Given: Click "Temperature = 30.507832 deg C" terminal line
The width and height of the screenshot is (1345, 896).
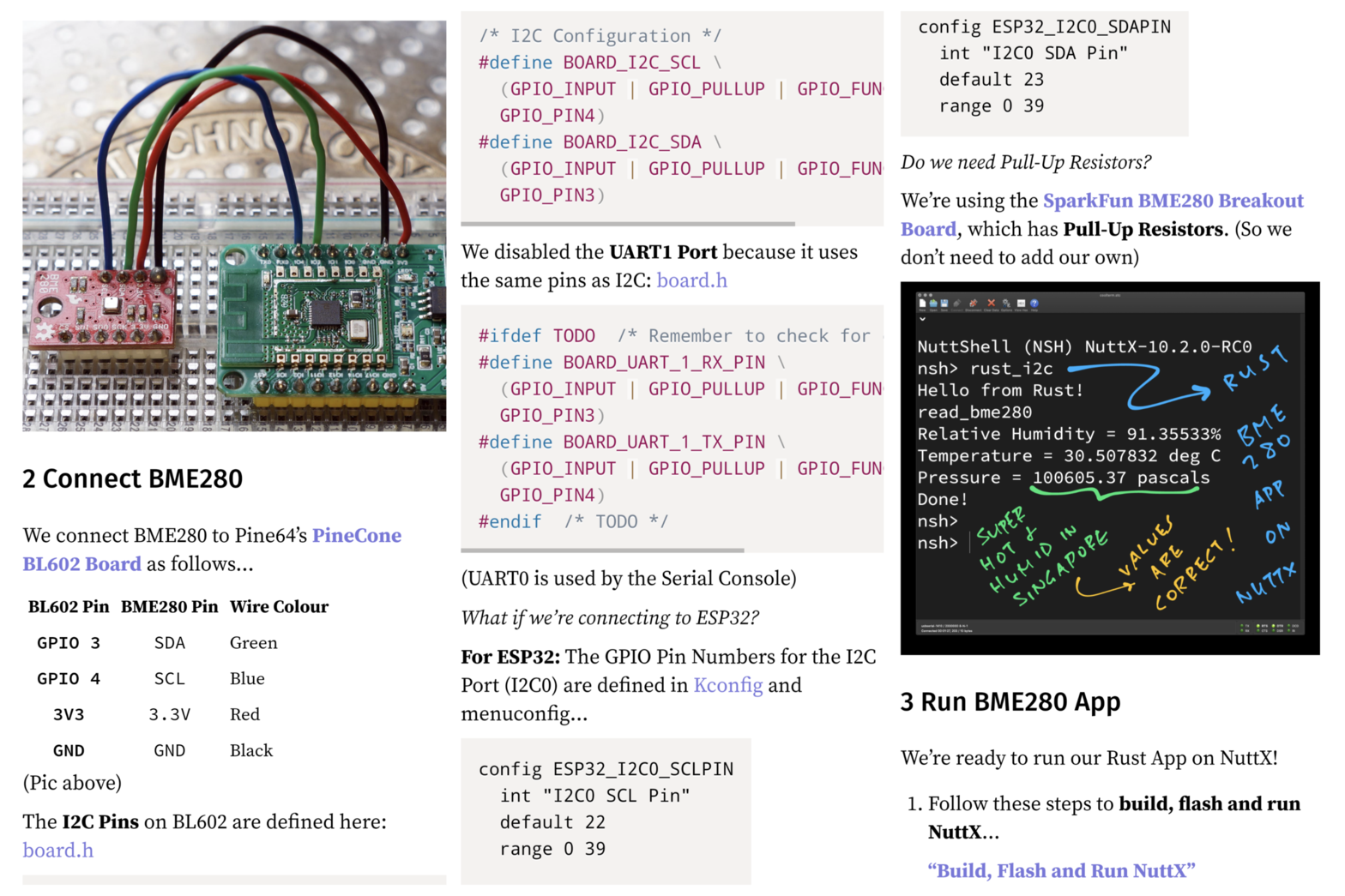Looking at the screenshot, I should 1069,456.
